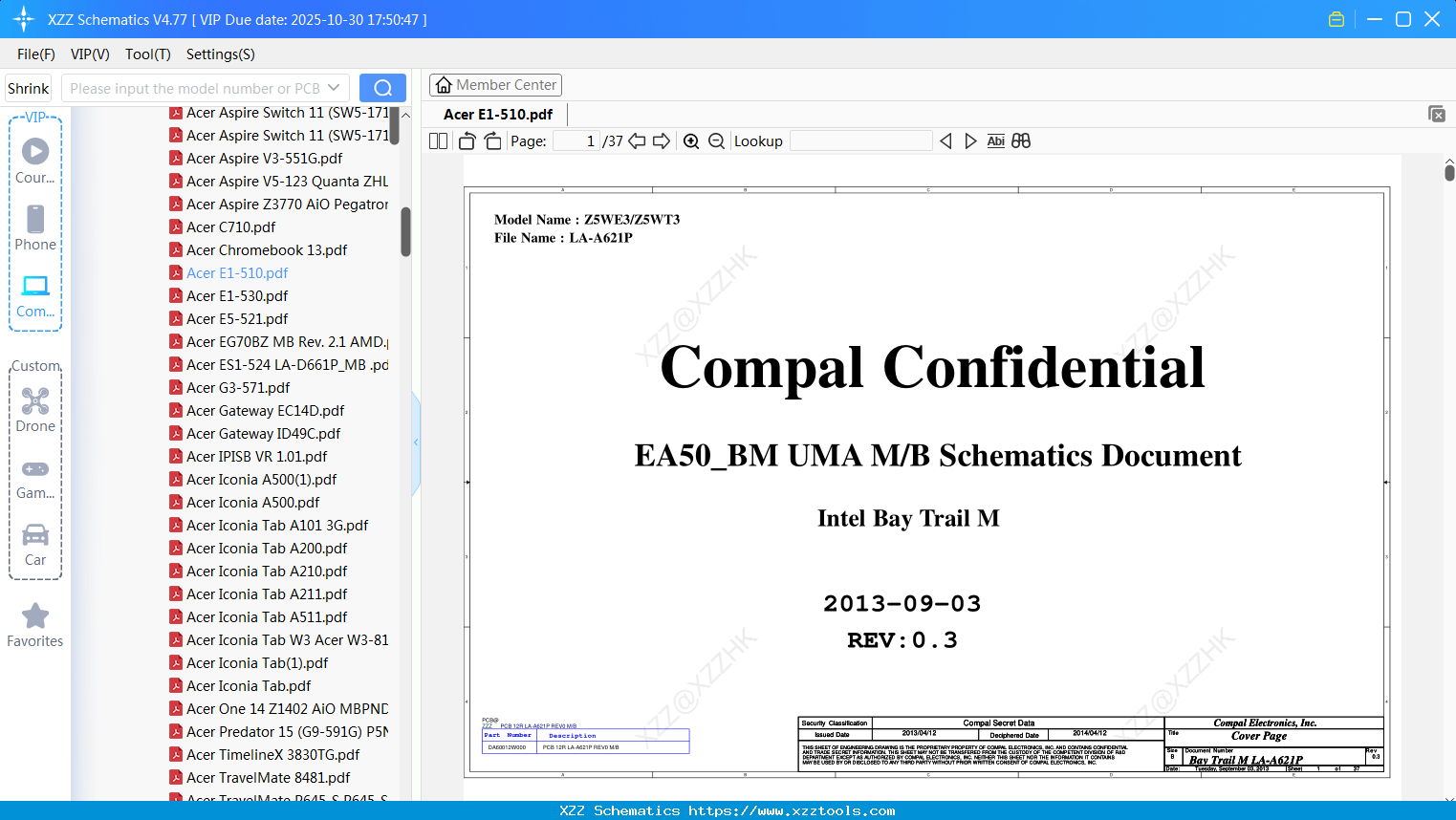Open the Settings(S) menu

221,54
